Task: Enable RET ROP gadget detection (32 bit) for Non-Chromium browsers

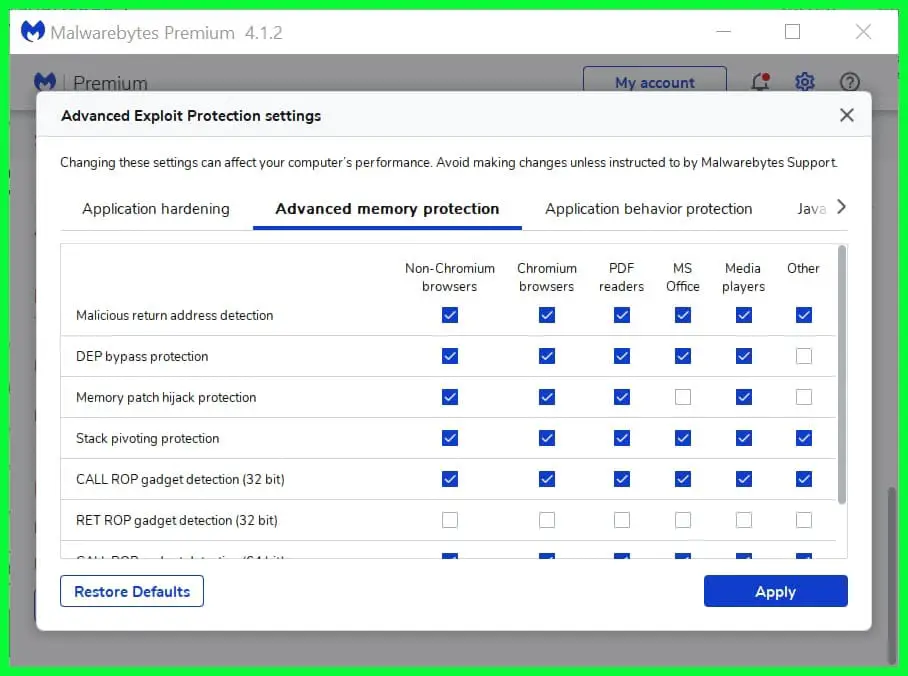Action: pos(450,520)
